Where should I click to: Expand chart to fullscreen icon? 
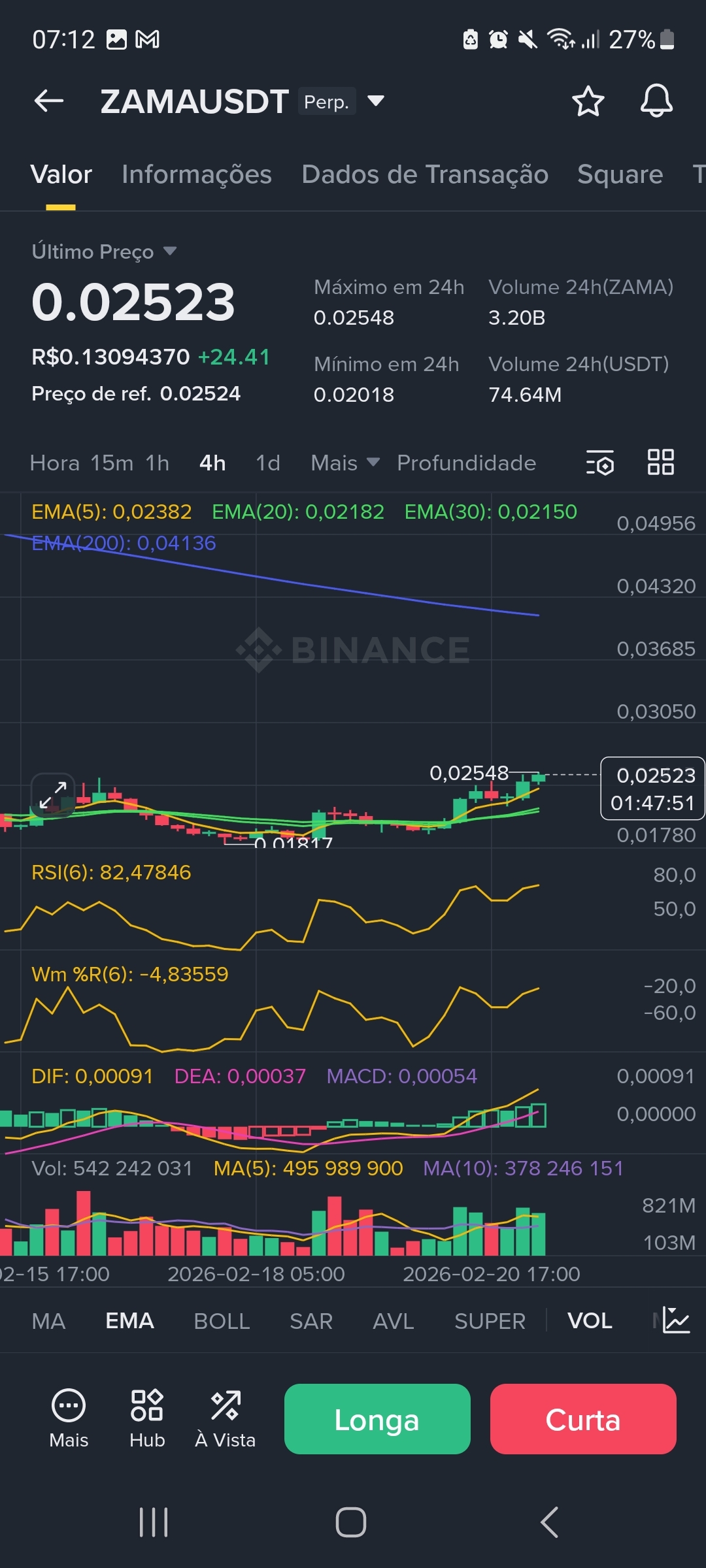[52, 794]
